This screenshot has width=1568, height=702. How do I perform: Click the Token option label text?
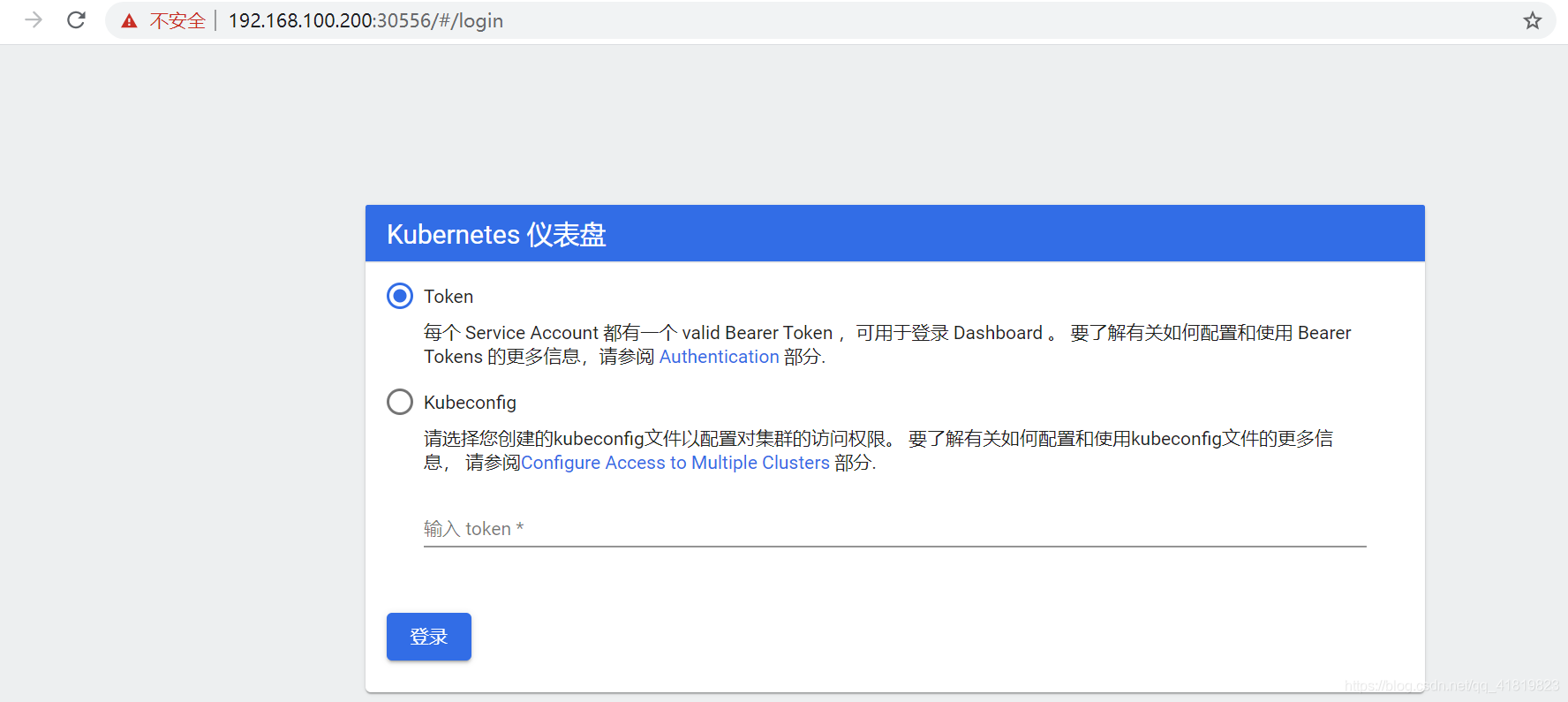[449, 297]
